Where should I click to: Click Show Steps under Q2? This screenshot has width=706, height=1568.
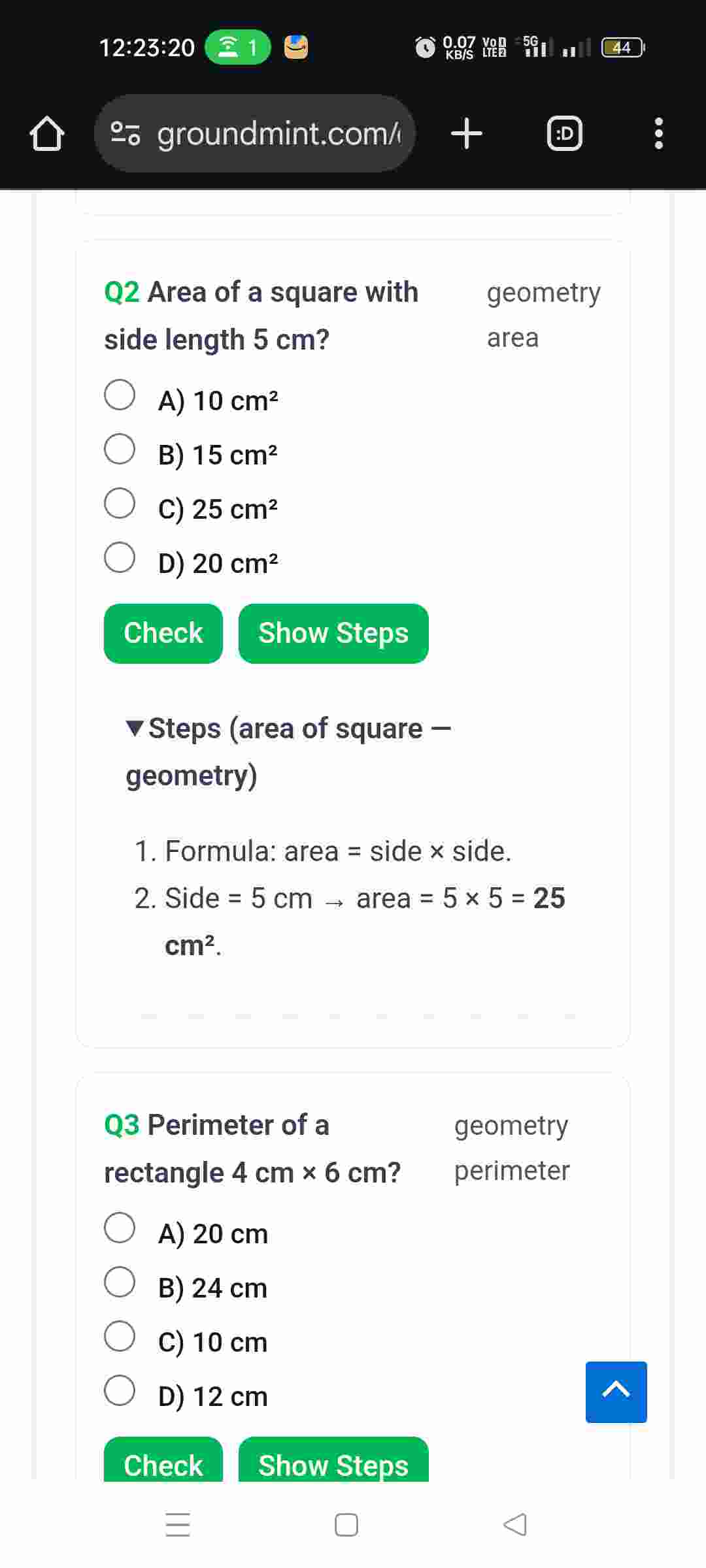(333, 634)
